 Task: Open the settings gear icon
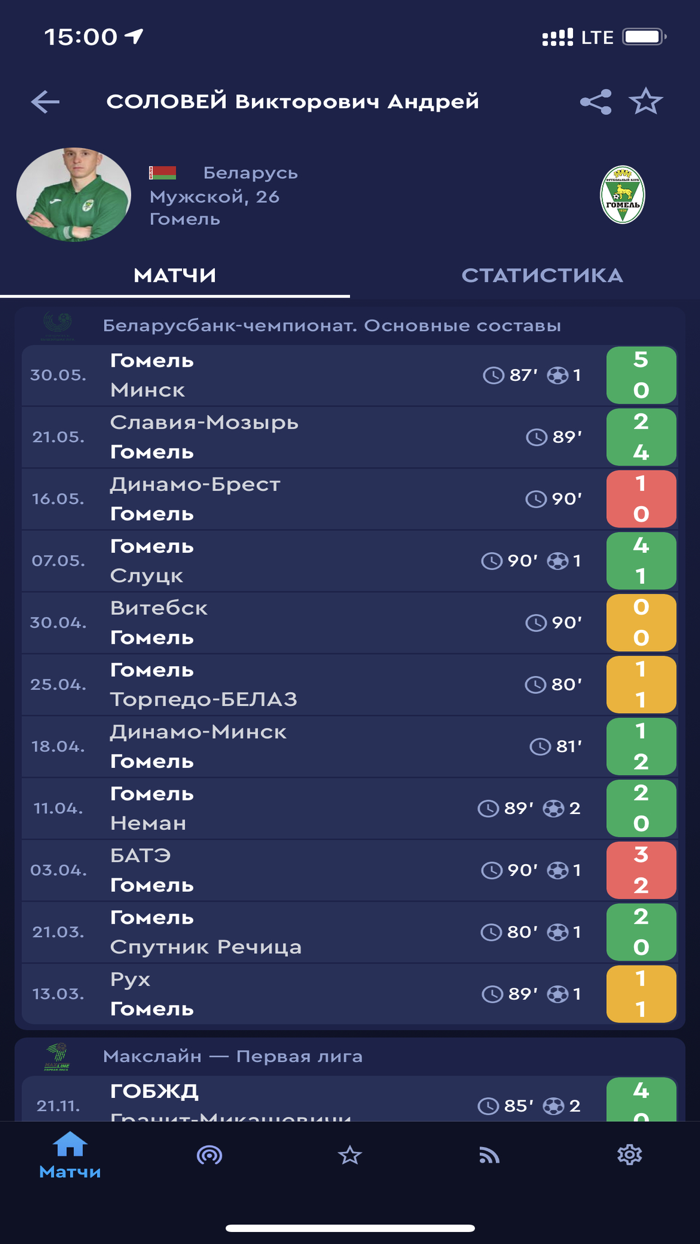(x=630, y=1155)
